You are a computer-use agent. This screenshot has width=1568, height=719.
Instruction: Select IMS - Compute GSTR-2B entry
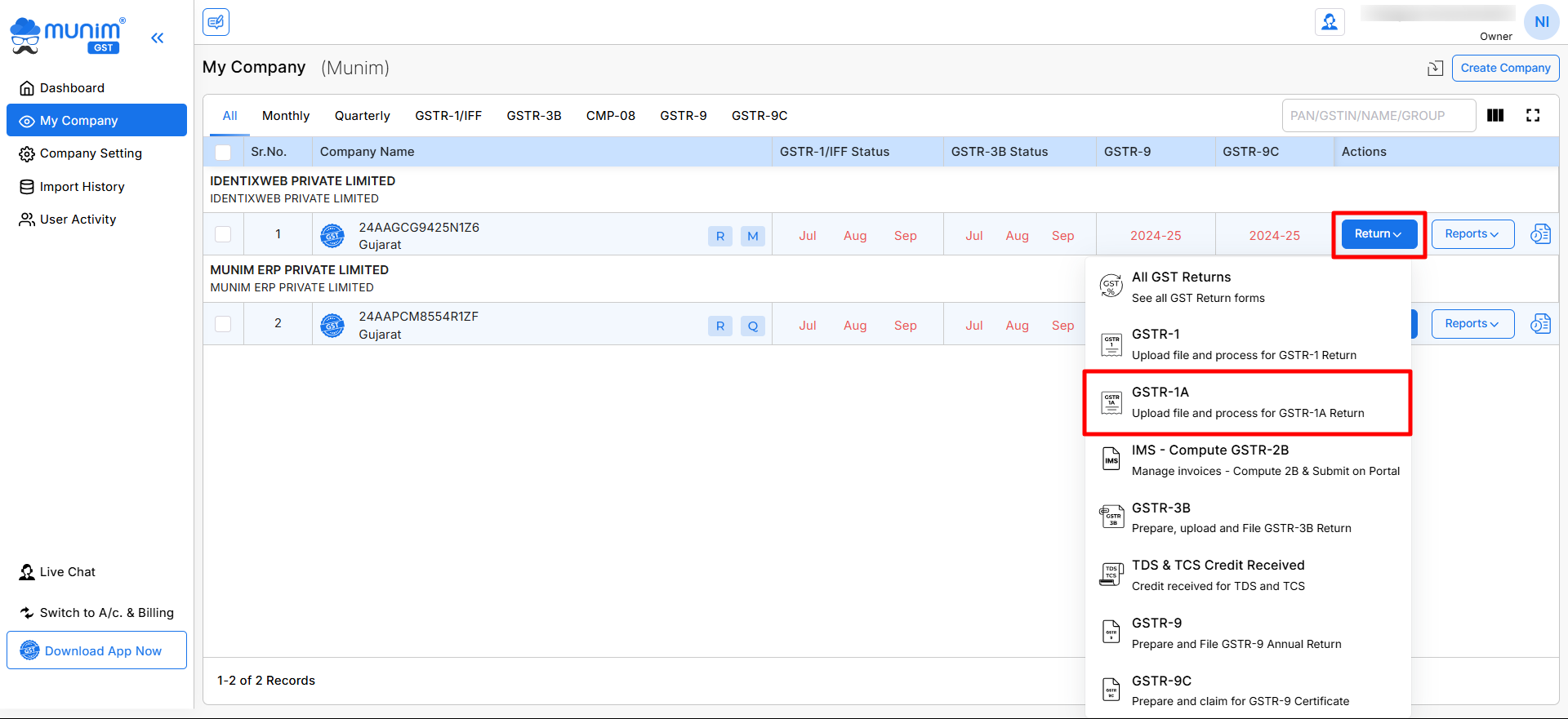tap(1248, 460)
